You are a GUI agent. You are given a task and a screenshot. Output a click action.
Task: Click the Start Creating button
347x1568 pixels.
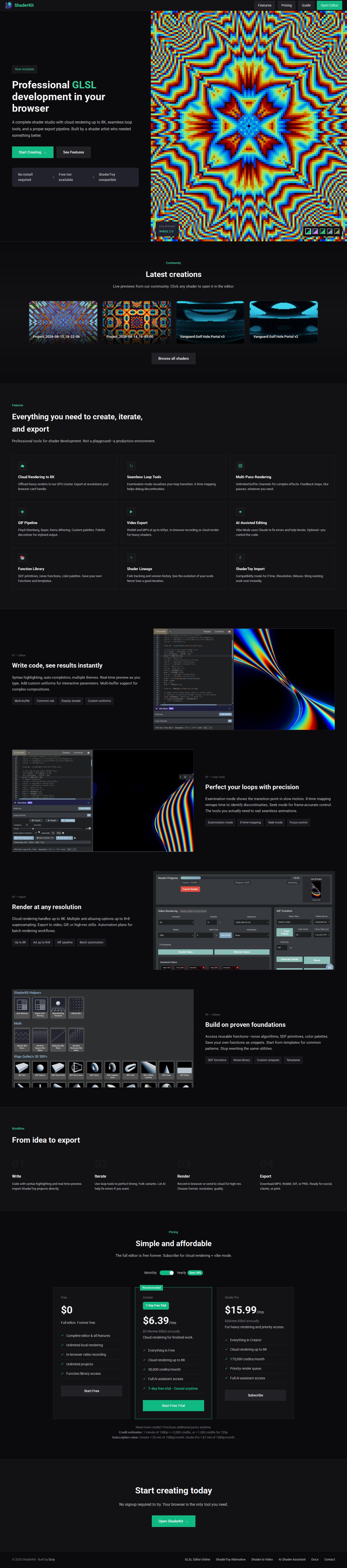click(x=33, y=152)
